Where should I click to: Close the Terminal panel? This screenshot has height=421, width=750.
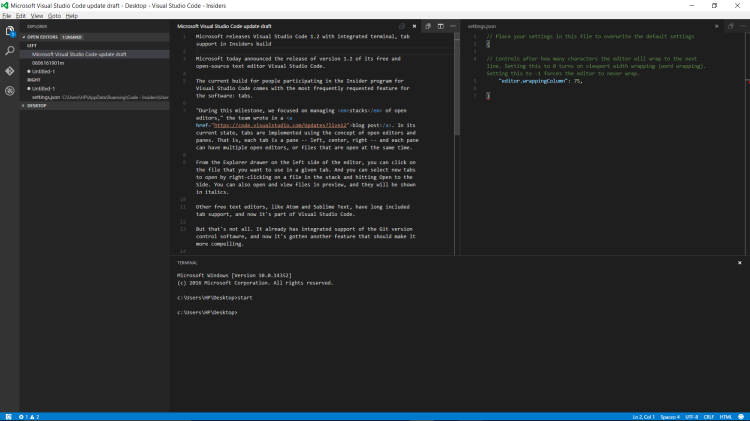tap(739, 263)
